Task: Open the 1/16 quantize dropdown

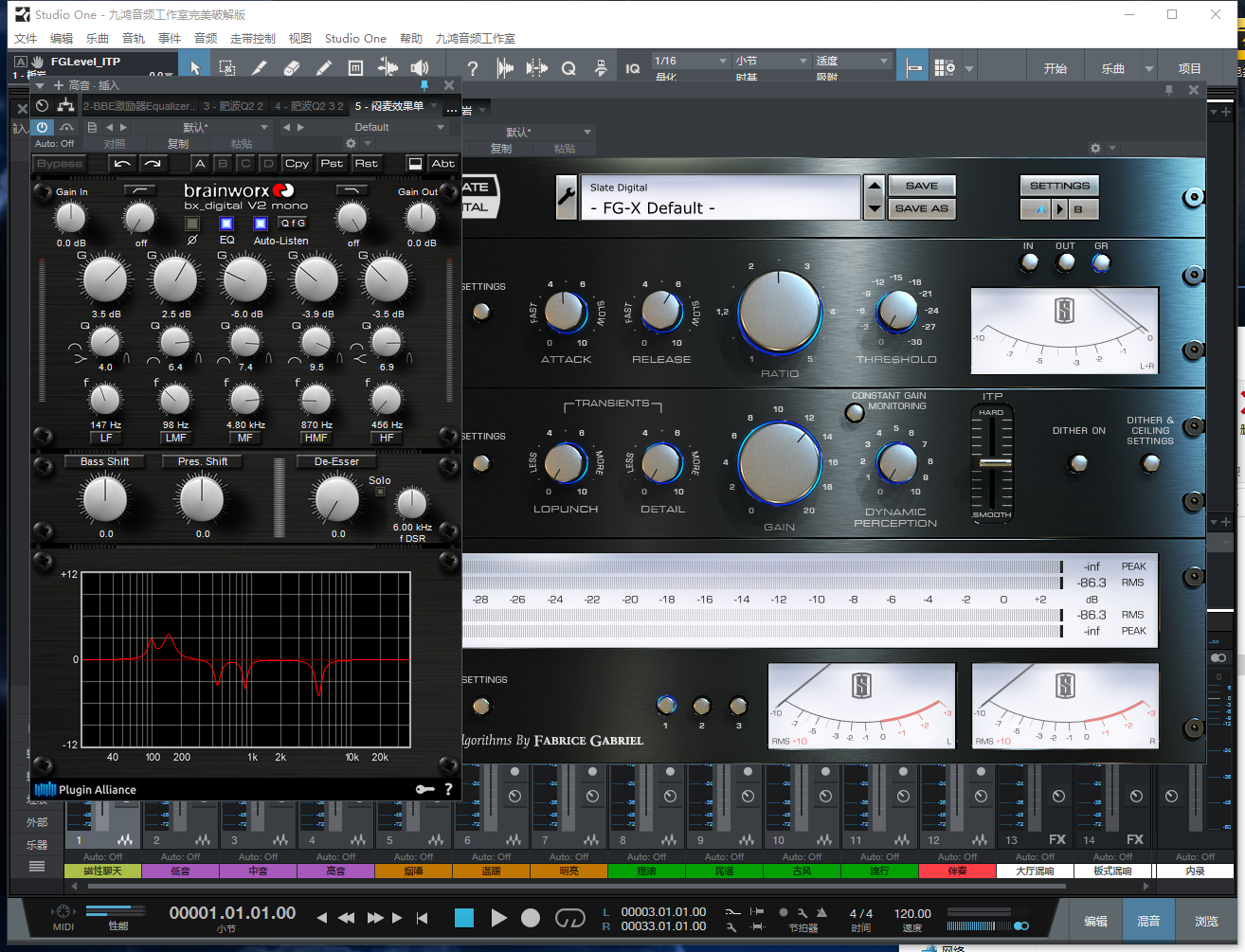Action: [x=690, y=61]
